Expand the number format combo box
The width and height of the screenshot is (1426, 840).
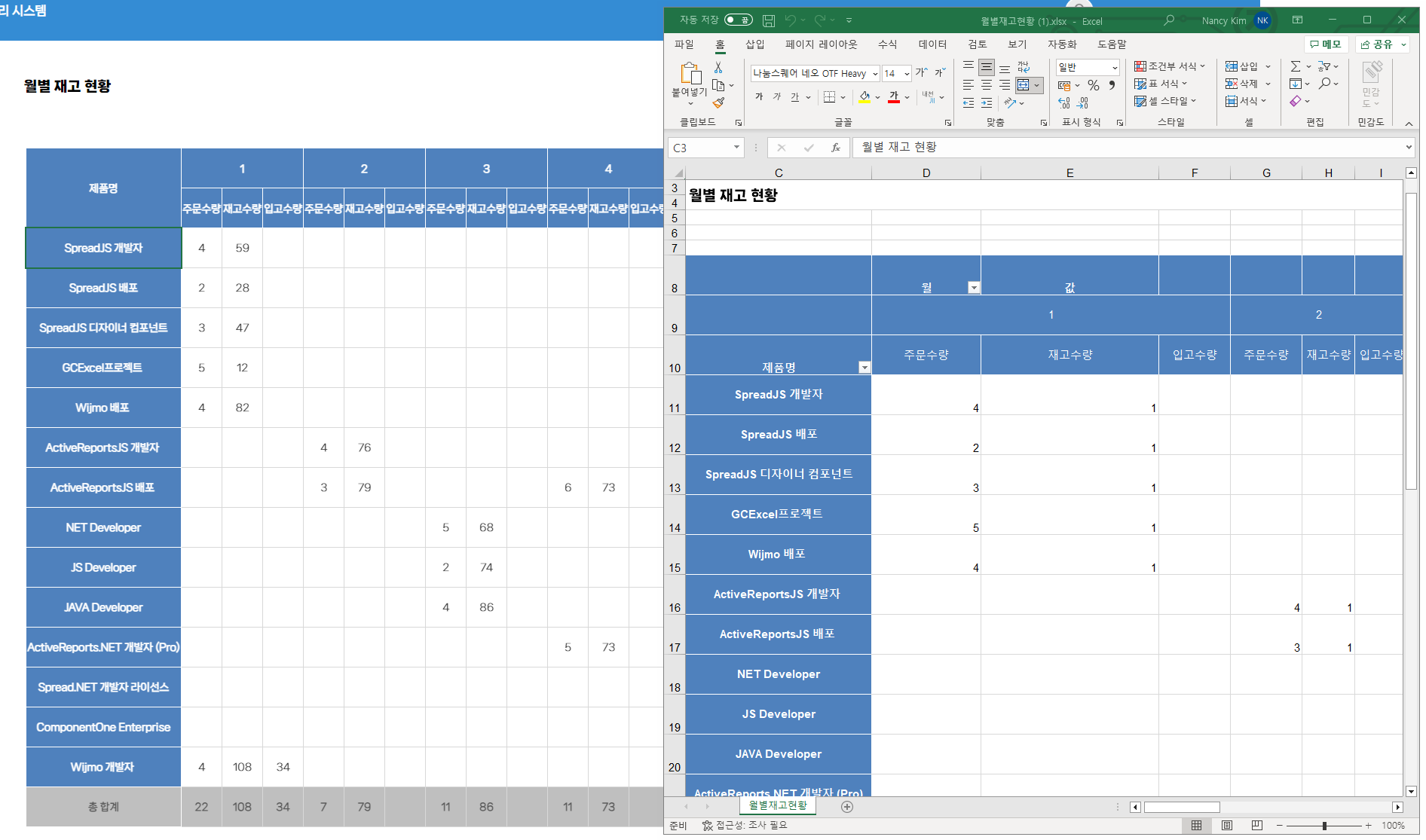pos(1115,68)
